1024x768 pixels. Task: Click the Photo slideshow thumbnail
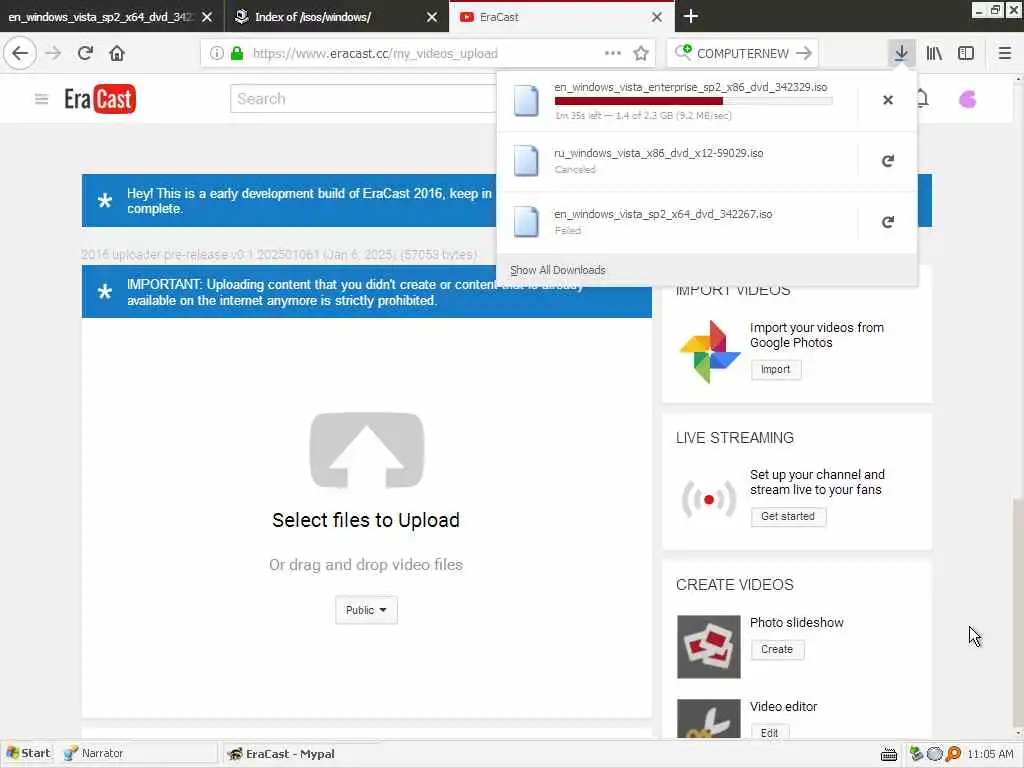point(709,647)
